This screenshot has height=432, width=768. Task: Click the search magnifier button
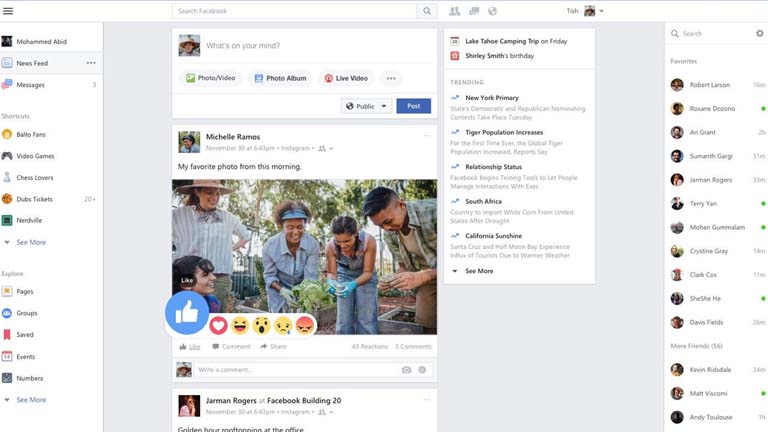click(x=427, y=11)
